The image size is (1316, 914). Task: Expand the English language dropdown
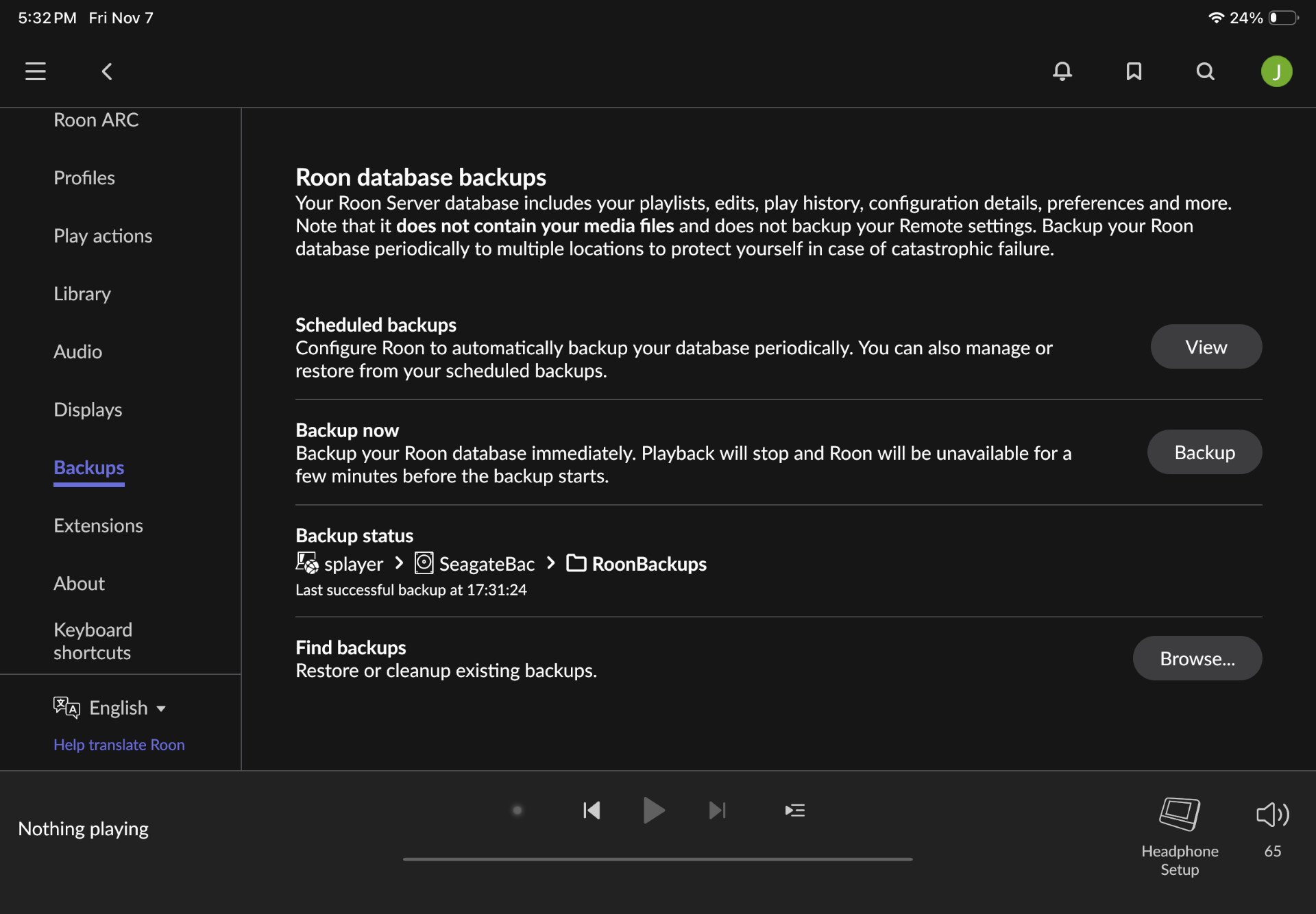point(118,708)
